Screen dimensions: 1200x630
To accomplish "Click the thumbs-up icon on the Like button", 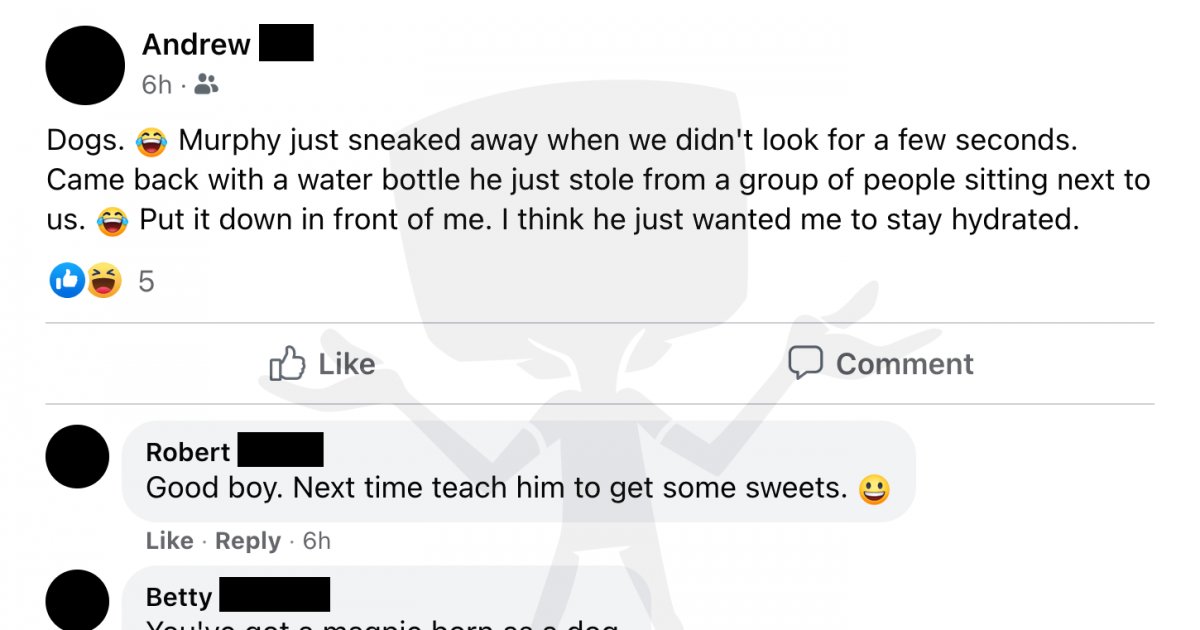I will (287, 364).
